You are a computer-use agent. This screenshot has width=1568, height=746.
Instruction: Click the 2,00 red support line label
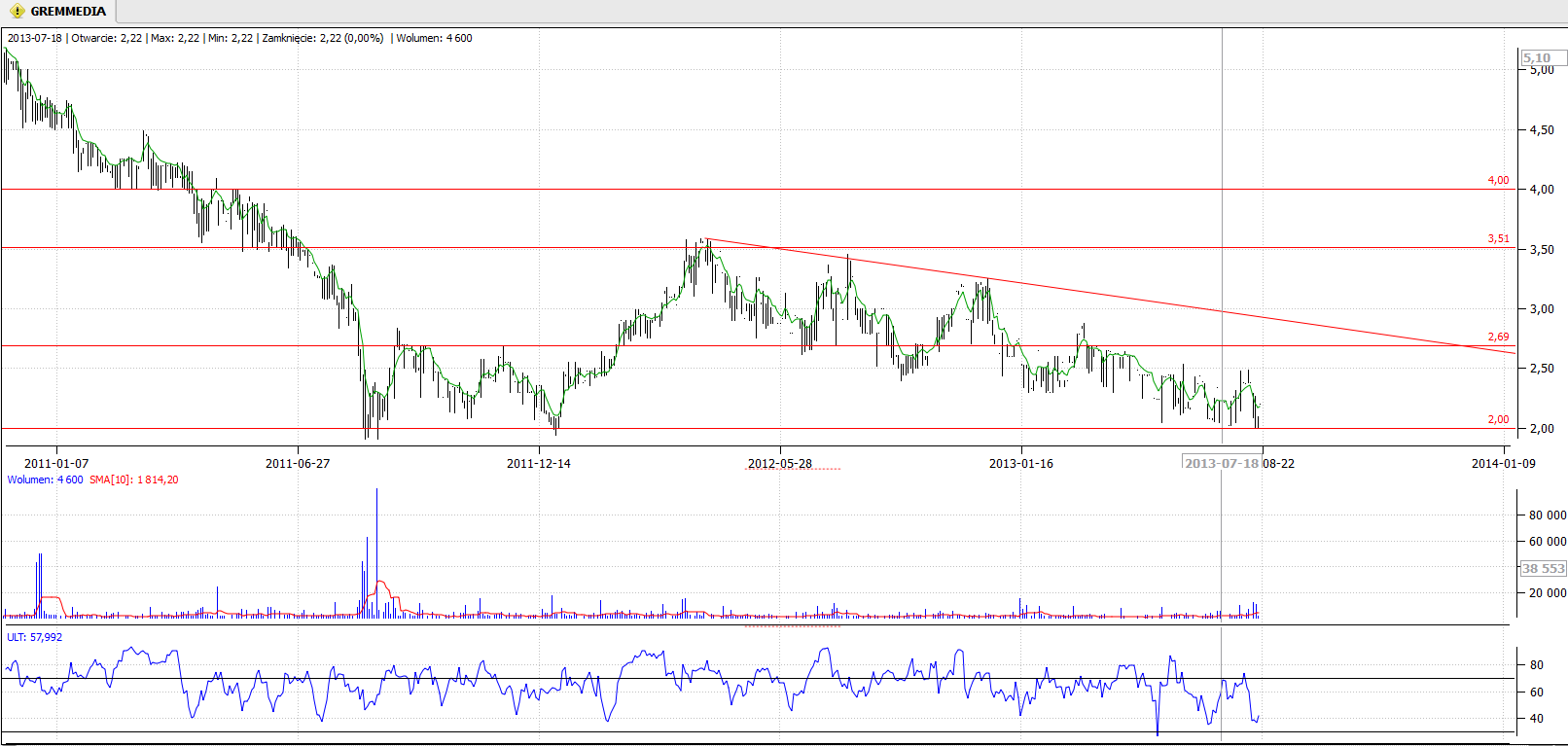tap(1498, 419)
